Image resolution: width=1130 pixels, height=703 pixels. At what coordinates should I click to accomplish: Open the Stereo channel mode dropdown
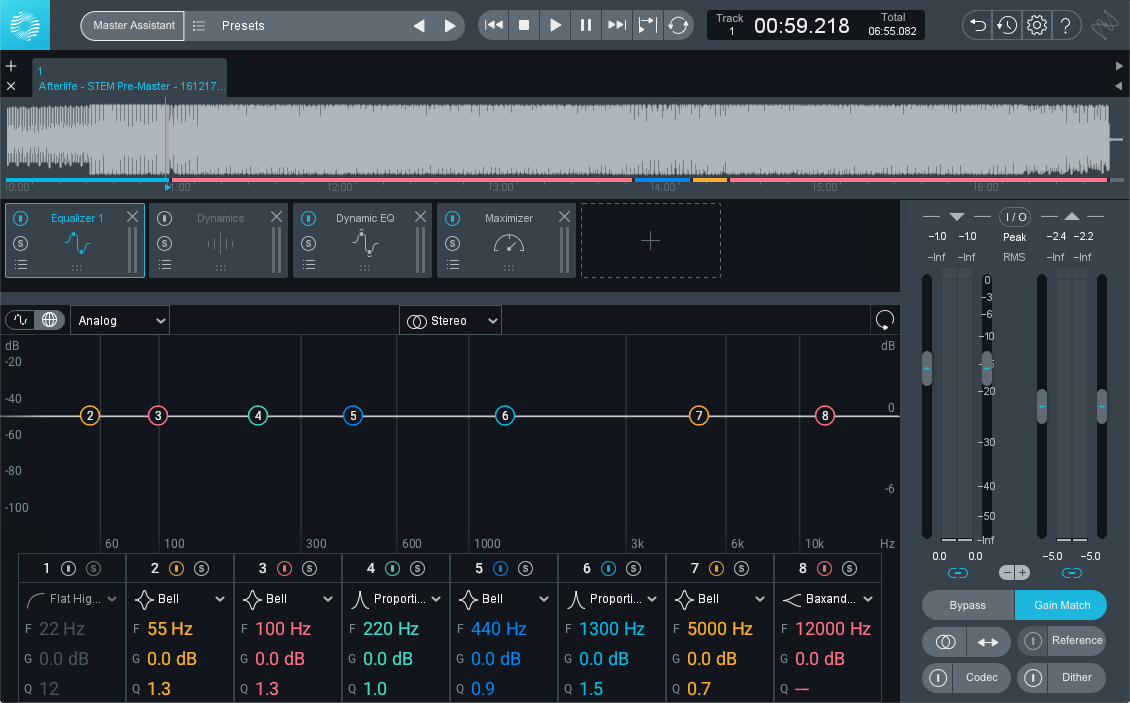pyautogui.click(x=450, y=321)
